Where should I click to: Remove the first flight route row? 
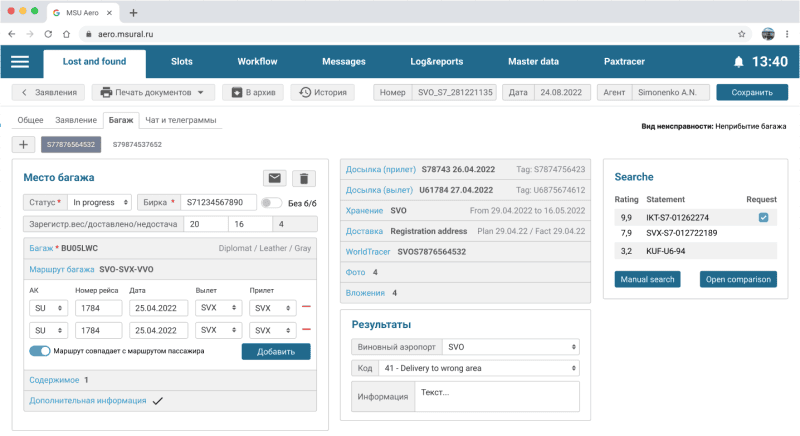click(x=305, y=307)
